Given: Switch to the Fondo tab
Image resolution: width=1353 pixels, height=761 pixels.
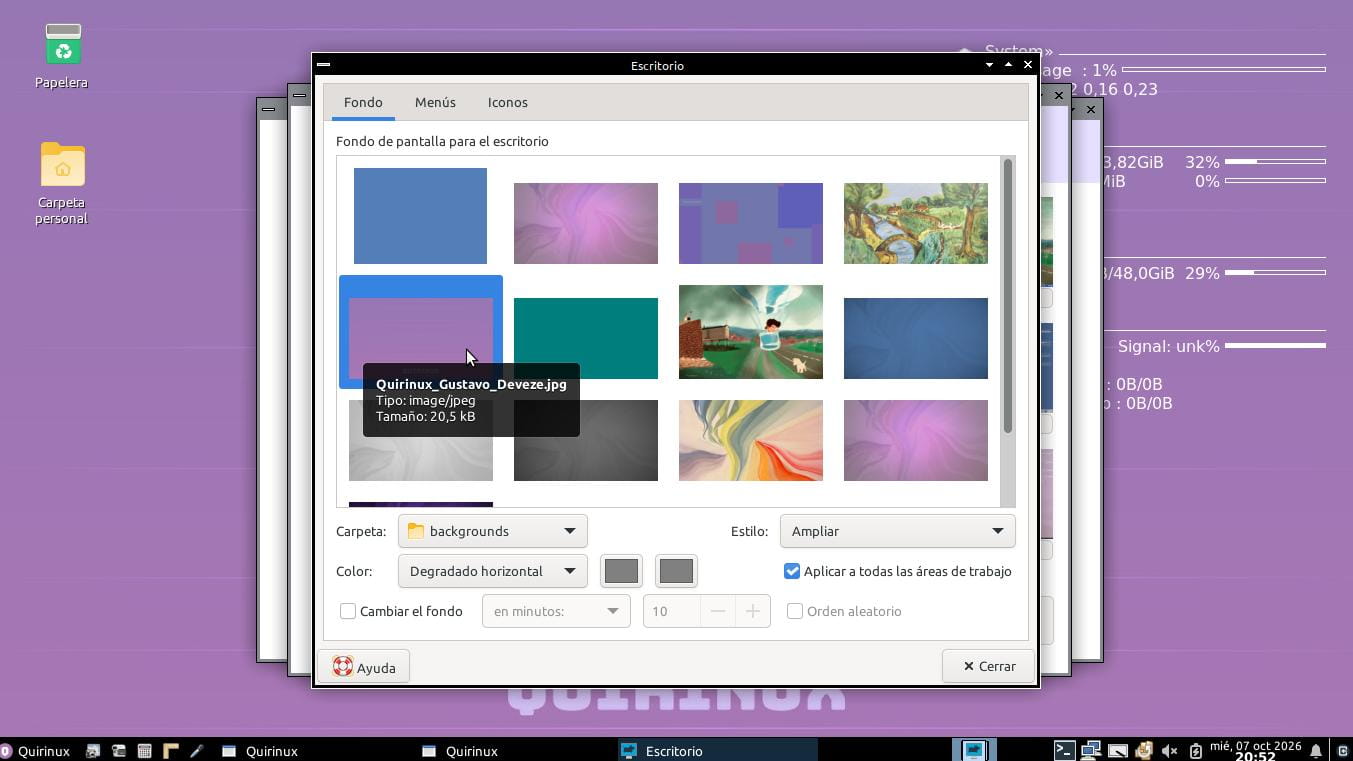Looking at the screenshot, I should (363, 102).
